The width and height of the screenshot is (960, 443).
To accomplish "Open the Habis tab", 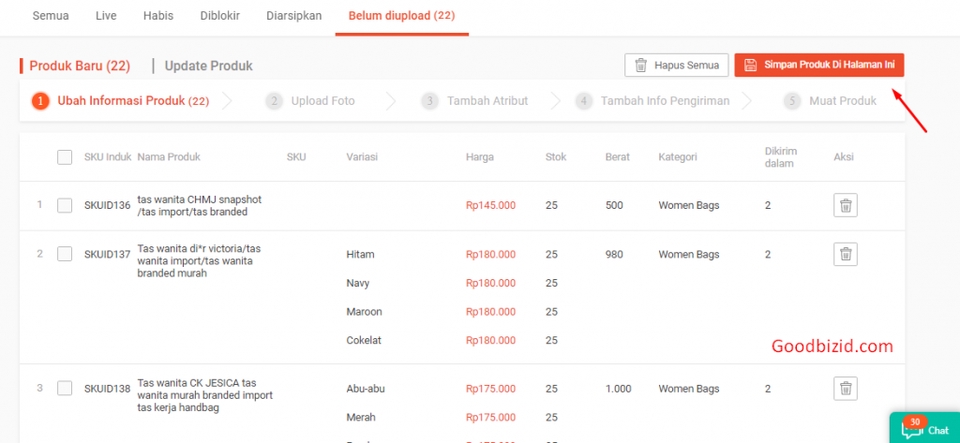I will tap(158, 16).
